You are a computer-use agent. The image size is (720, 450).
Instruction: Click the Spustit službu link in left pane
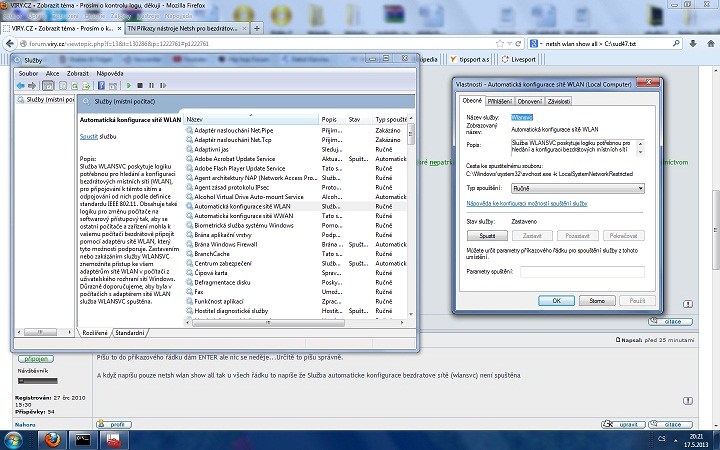89,135
